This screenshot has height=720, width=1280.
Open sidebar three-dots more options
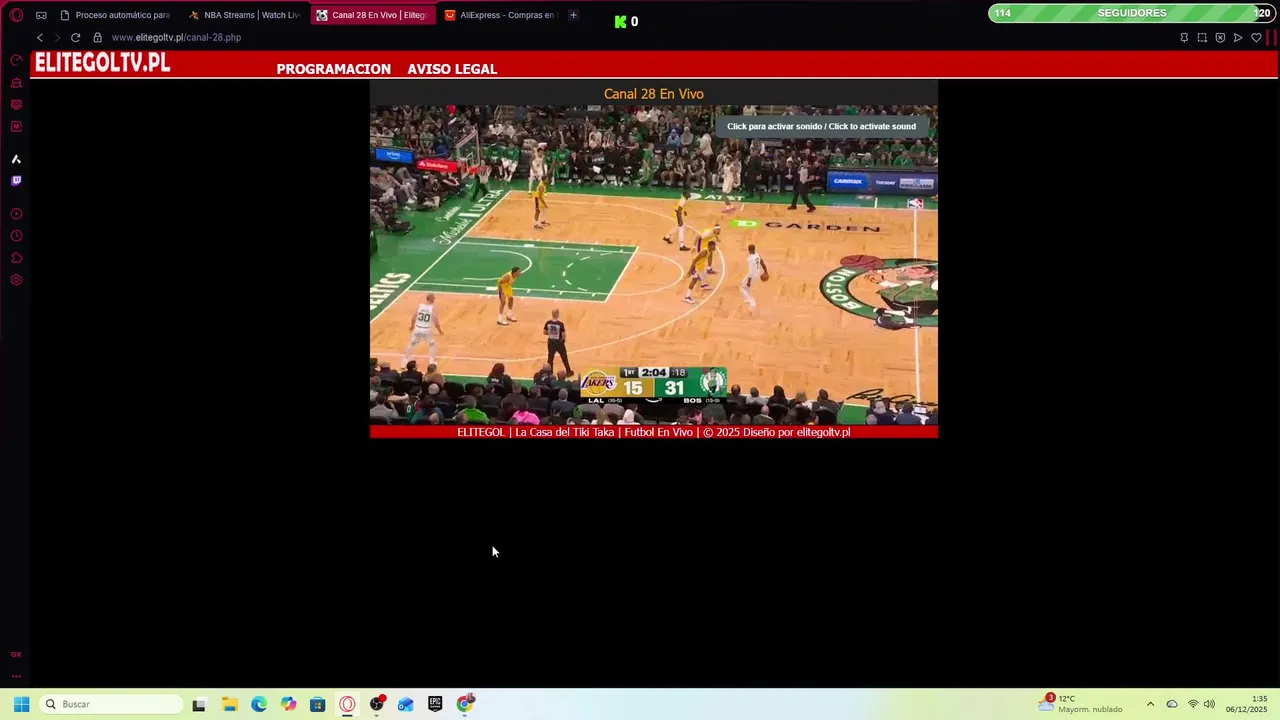(x=16, y=676)
